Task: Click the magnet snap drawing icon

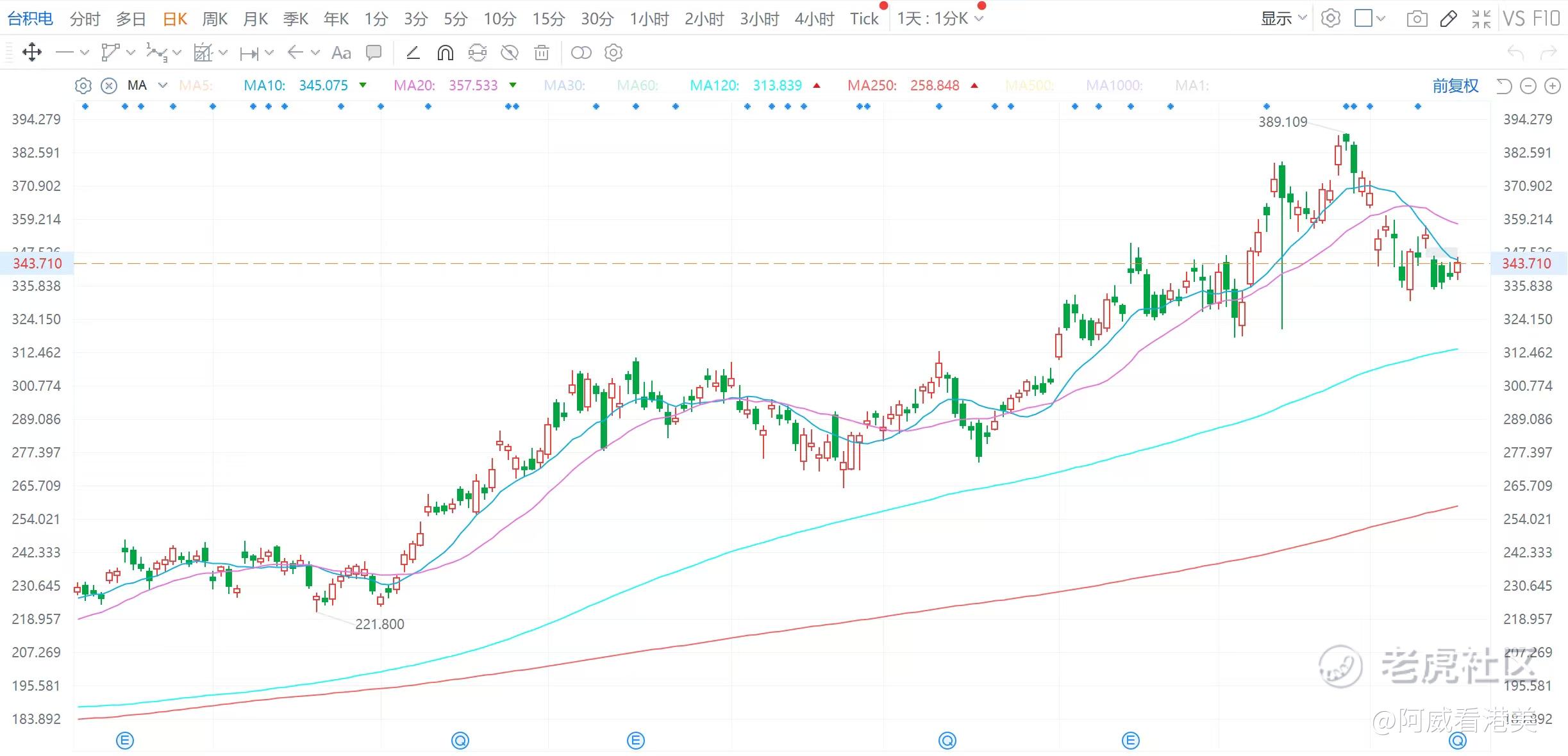Action: pyautogui.click(x=445, y=53)
